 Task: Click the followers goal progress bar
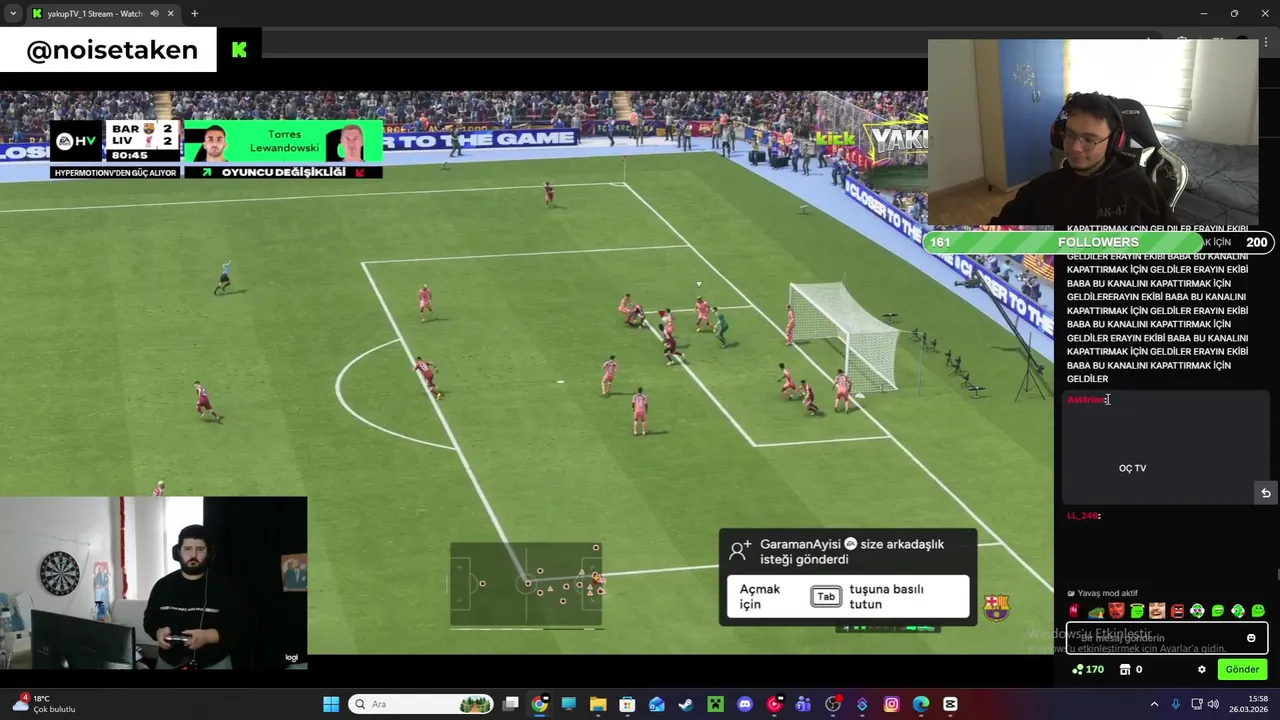click(1099, 242)
